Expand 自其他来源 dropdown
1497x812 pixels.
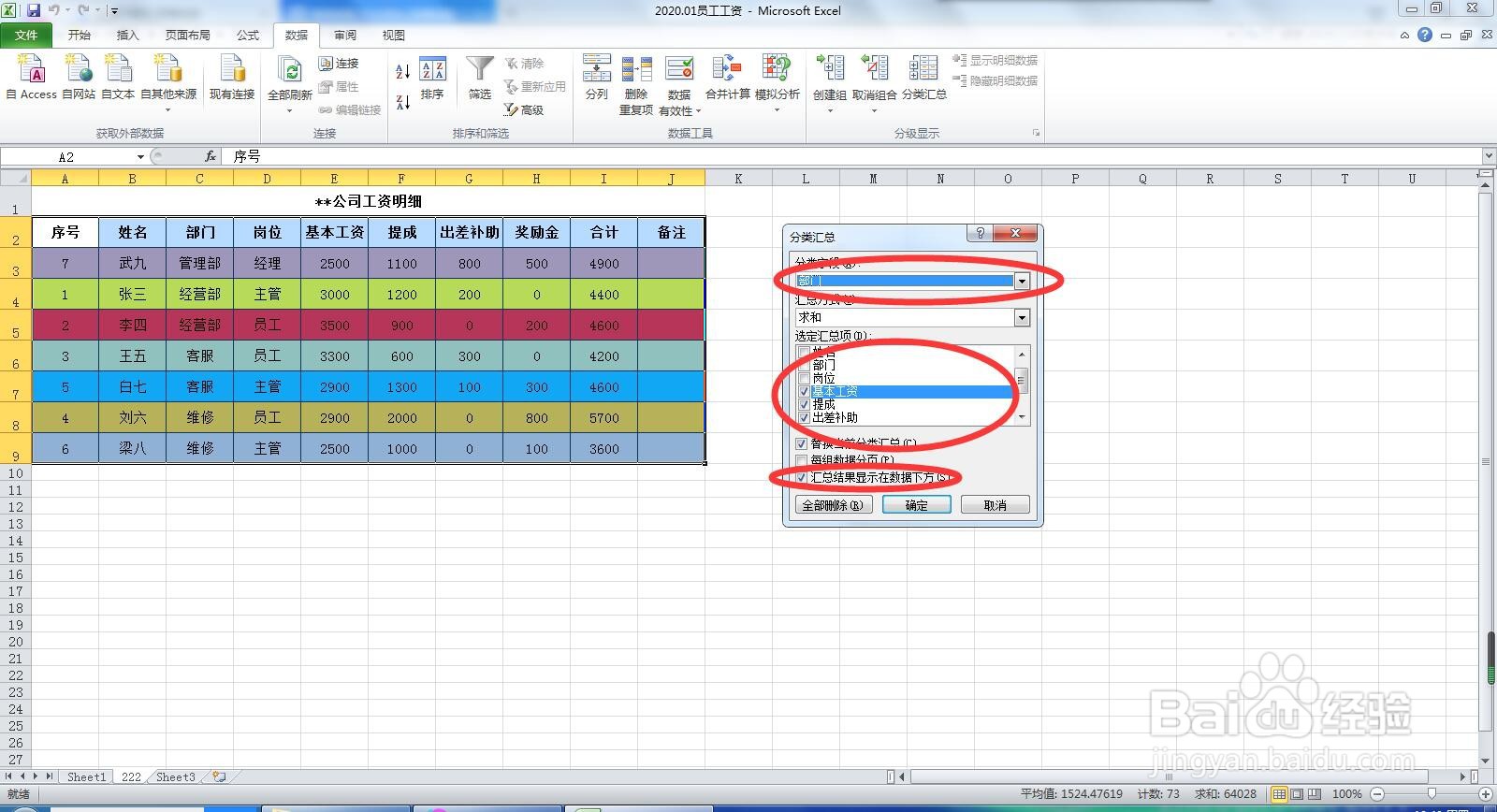pyautogui.click(x=168, y=110)
